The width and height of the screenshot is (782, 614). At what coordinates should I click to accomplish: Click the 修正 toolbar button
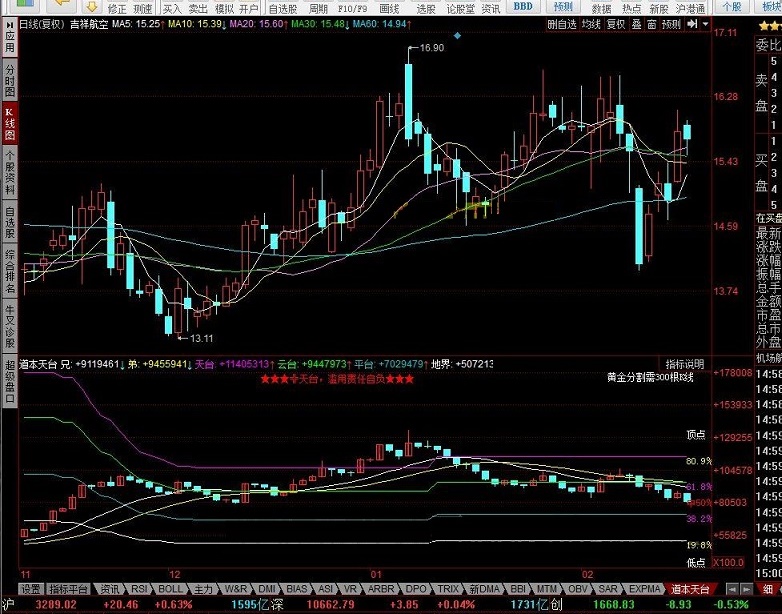tap(117, 8)
